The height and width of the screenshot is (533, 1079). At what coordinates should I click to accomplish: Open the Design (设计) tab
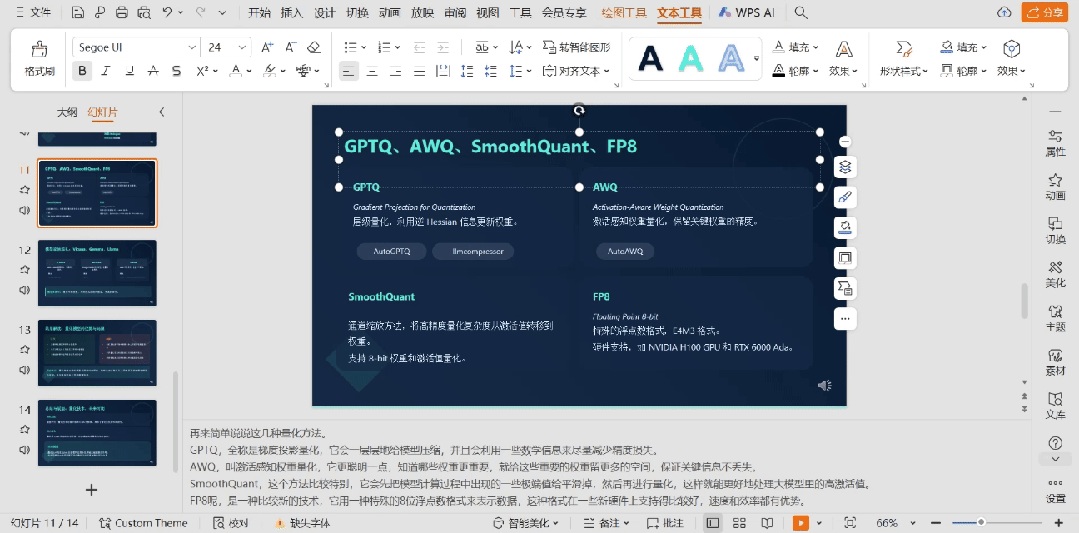click(x=325, y=12)
